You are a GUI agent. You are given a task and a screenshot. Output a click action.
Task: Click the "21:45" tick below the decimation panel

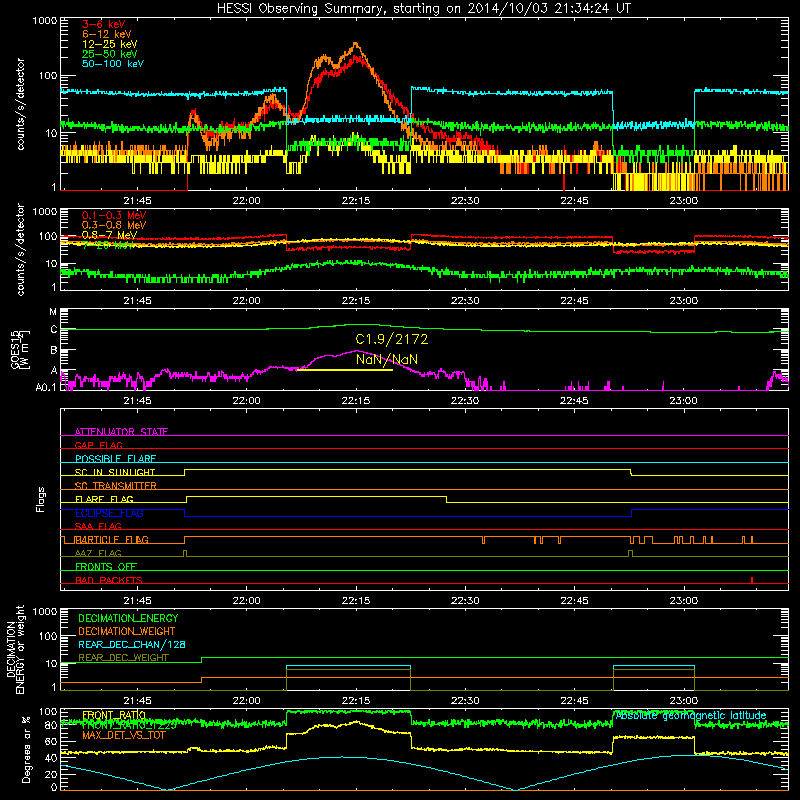click(x=137, y=701)
